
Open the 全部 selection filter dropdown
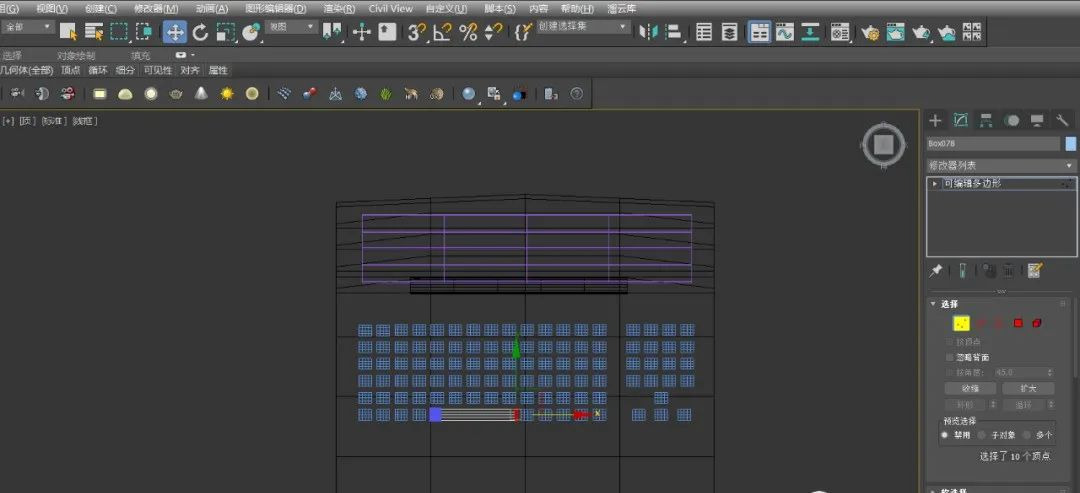[x=28, y=27]
